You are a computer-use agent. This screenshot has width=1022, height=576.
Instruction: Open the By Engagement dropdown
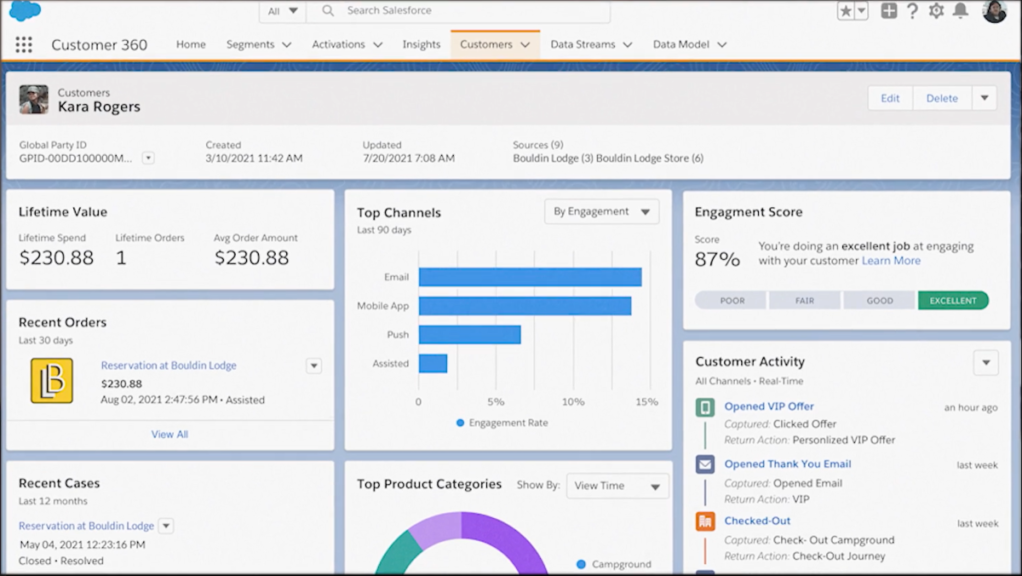(x=601, y=212)
